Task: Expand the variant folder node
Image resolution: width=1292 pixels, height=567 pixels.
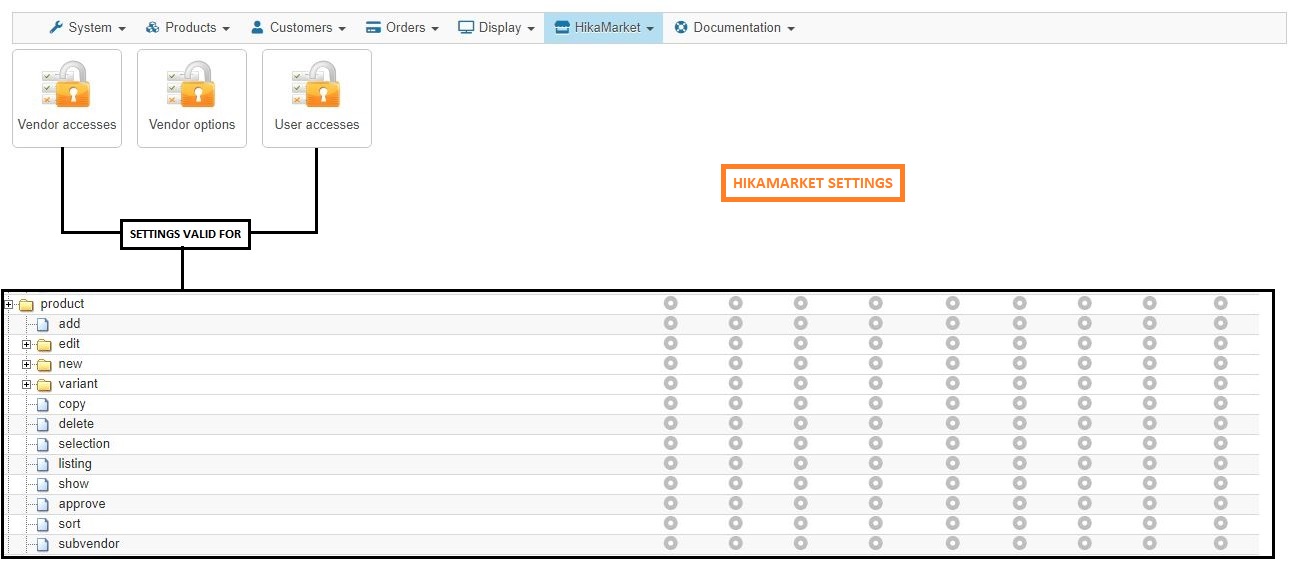Action: [x=27, y=384]
